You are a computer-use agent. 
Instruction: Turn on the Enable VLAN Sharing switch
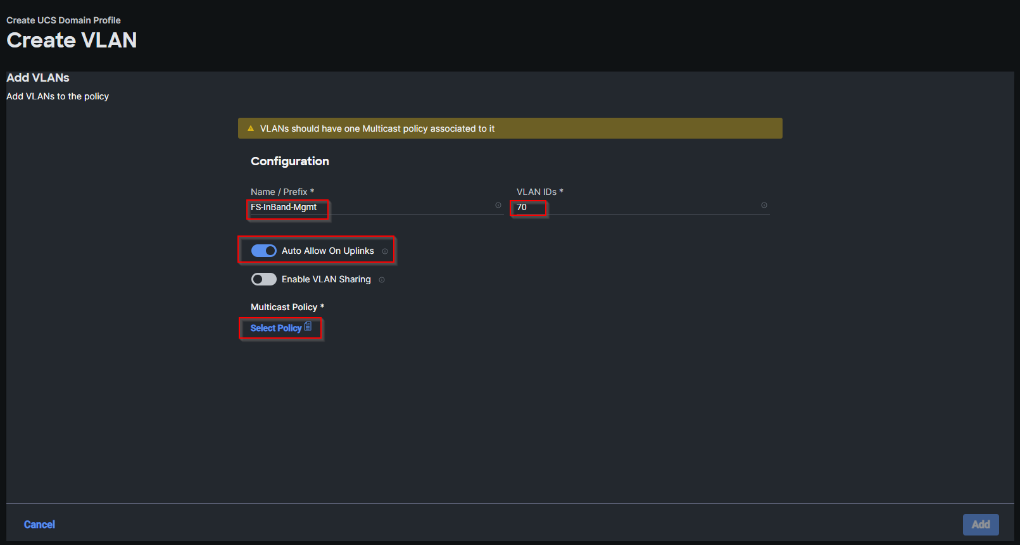pyautogui.click(x=264, y=280)
